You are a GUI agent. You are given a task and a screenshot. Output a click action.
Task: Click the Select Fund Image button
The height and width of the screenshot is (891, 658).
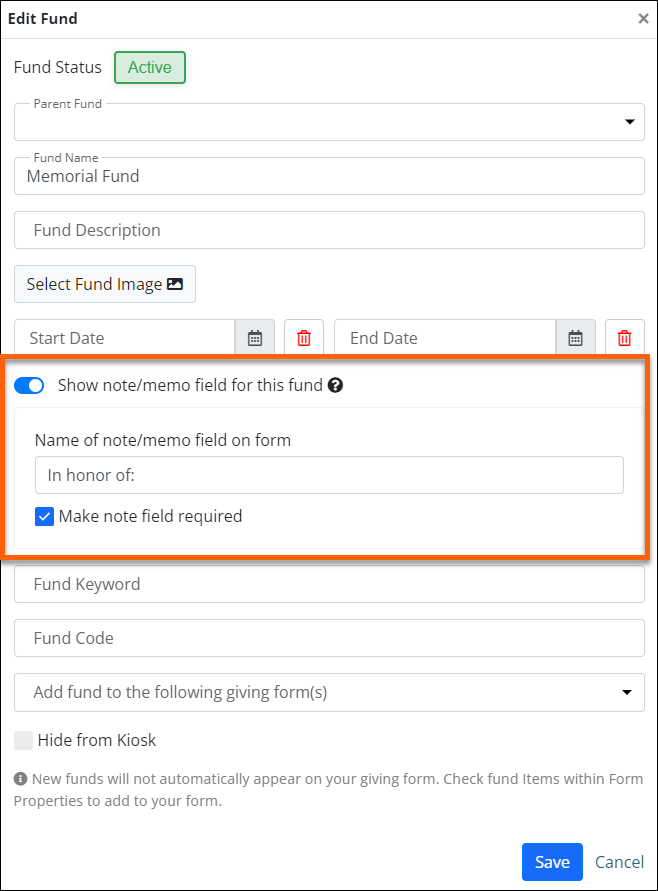click(x=105, y=284)
